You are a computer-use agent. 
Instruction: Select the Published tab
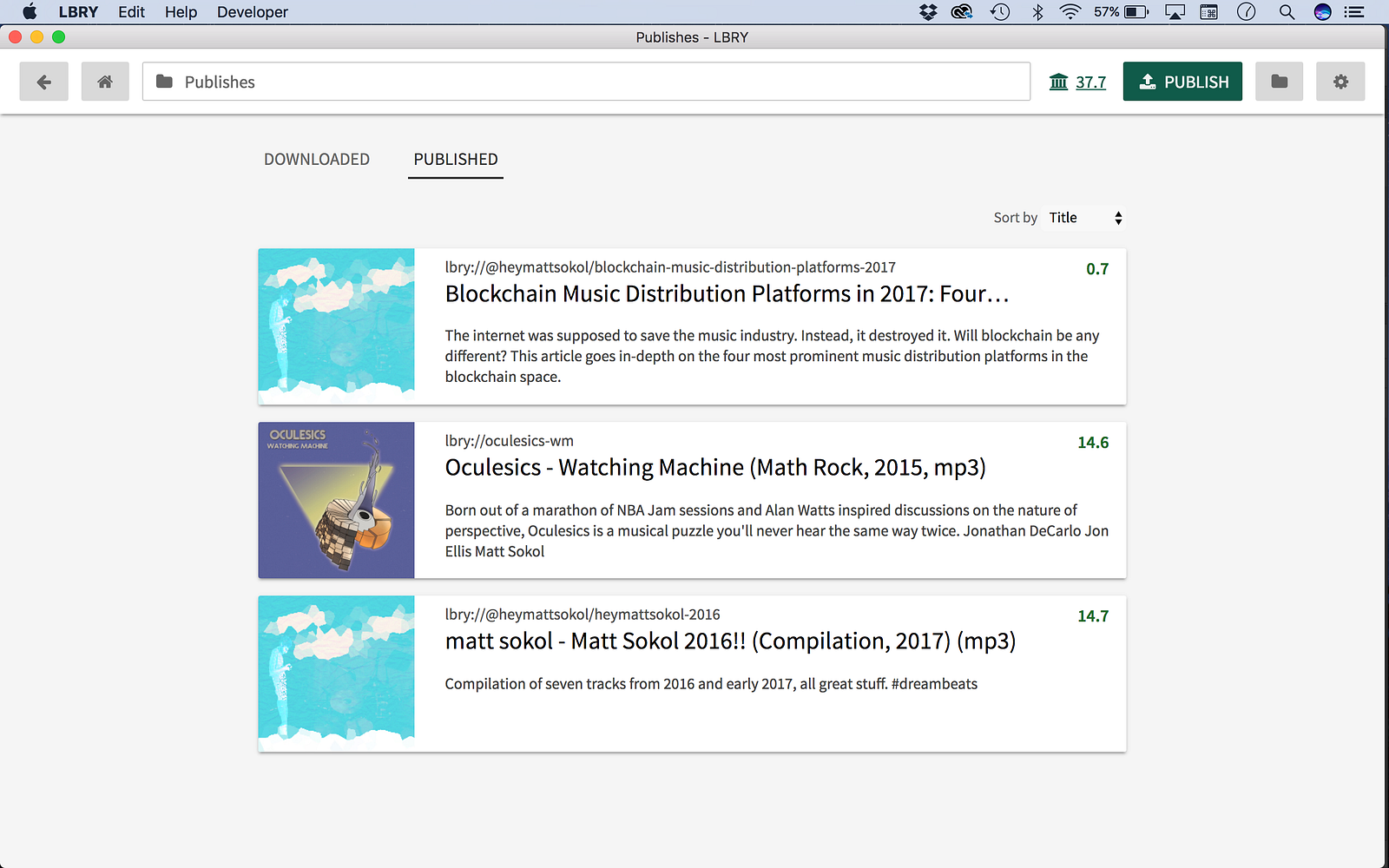(456, 160)
